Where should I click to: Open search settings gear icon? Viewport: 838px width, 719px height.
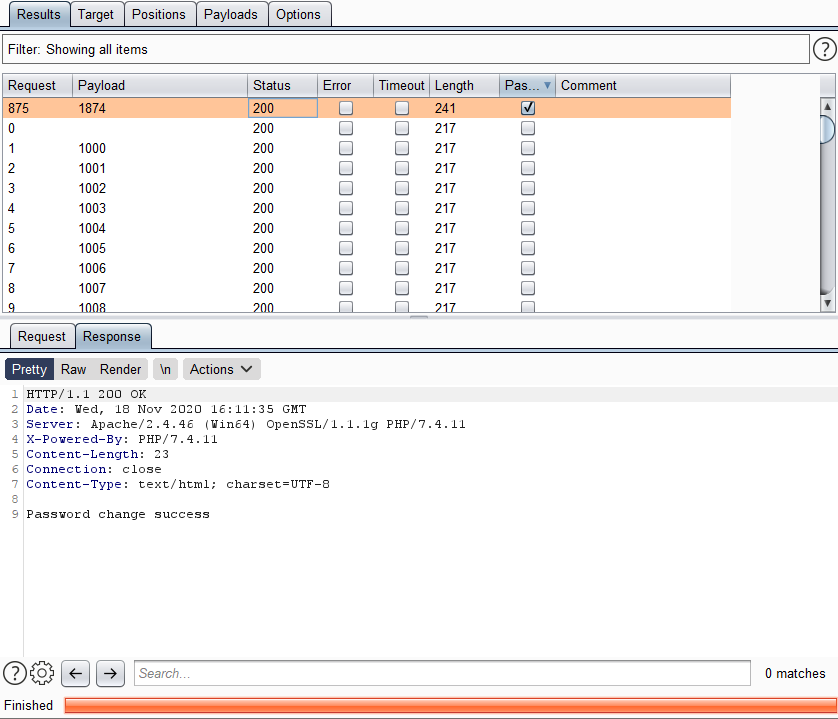click(x=42, y=673)
